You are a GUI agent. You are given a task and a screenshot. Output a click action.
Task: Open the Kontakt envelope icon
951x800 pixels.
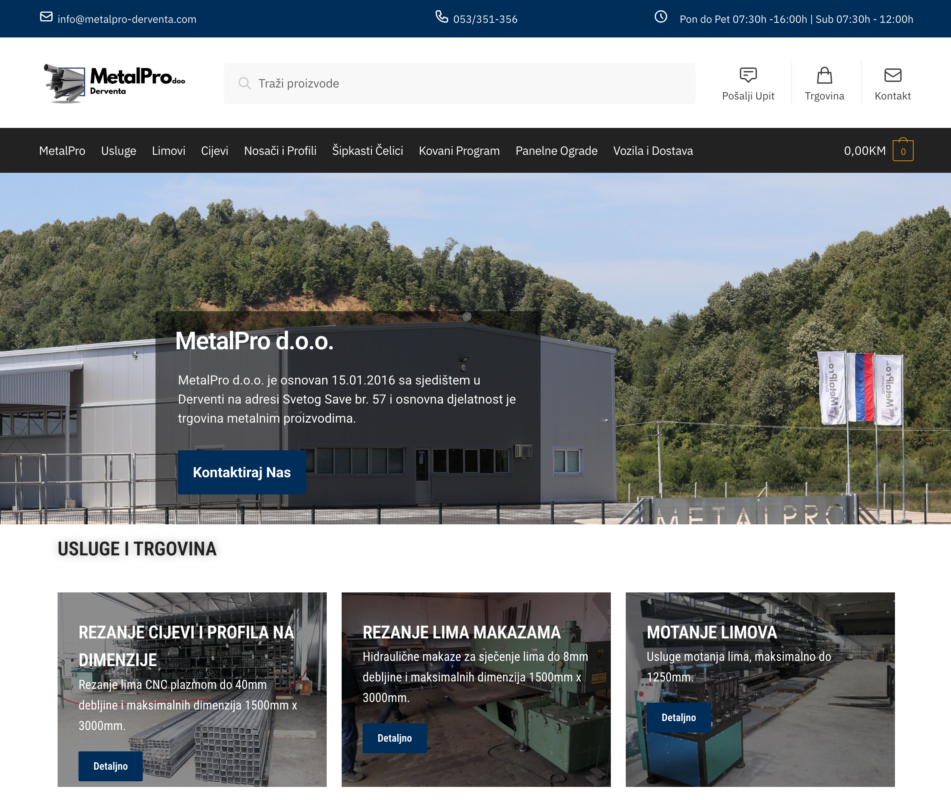(892, 75)
